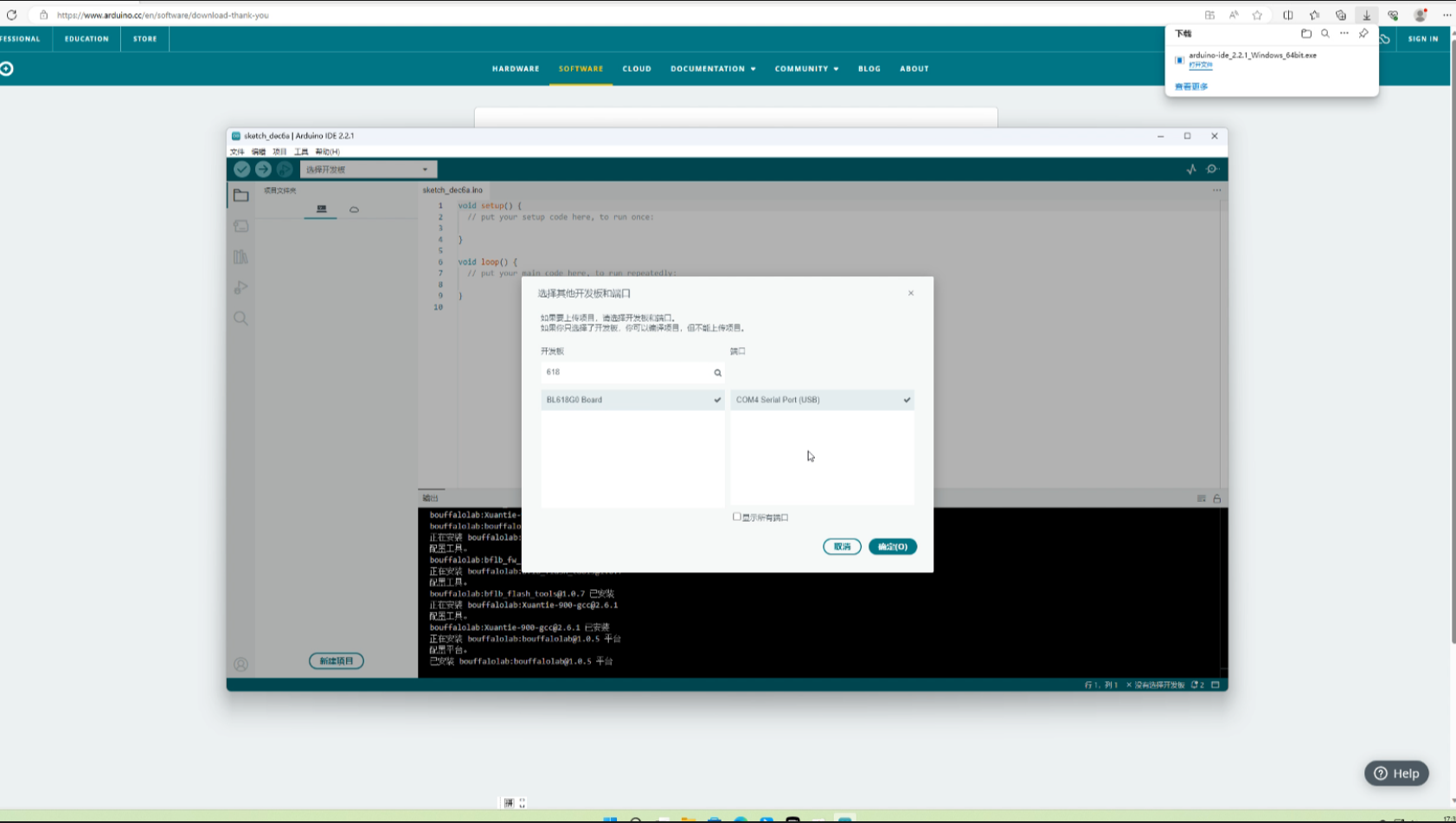1456x823 pixels.
Task: Open the board selector dropdown in toolbar
Action: [x=368, y=170]
